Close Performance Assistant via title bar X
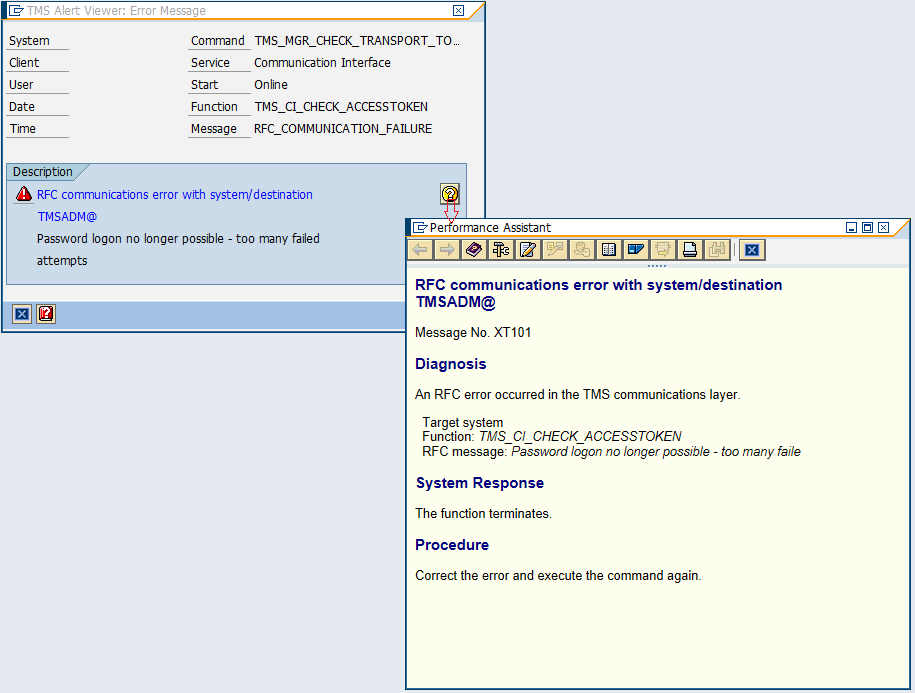915x693 pixels. (x=883, y=228)
